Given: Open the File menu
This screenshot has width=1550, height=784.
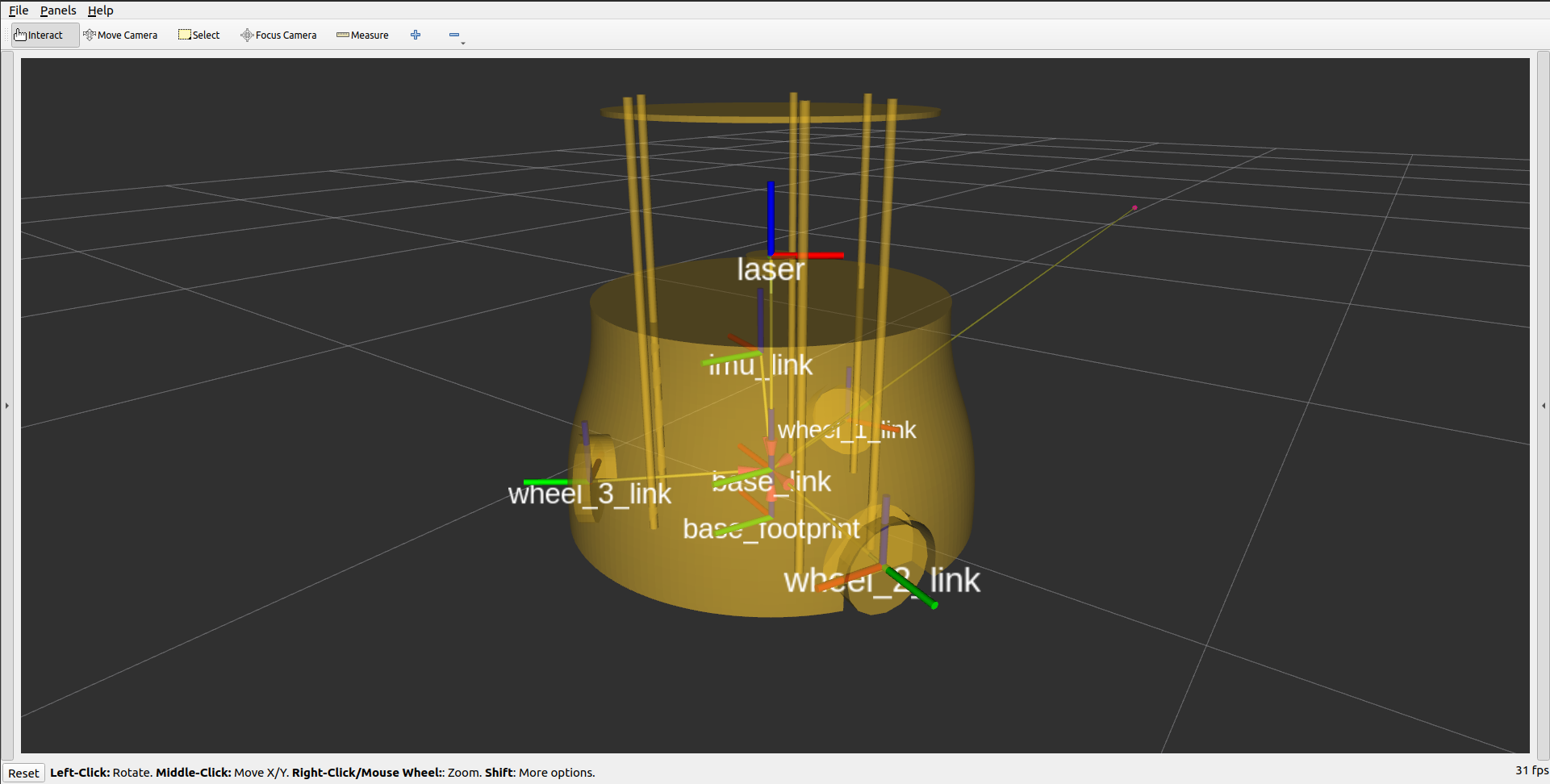Looking at the screenshot, I should coord(19,10).
